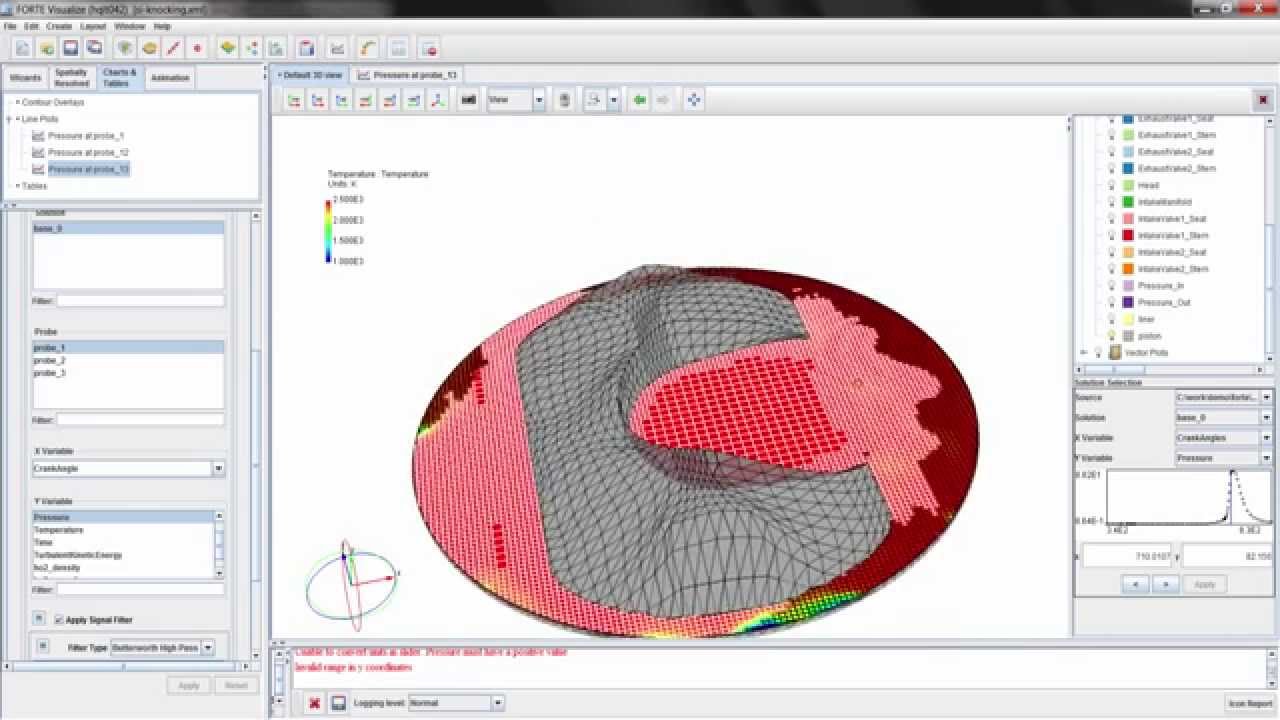Image resolution: width=1280 pixels, height=720 pixels.
Task: Click the new document icon in main toolbar
Action: point(22,48)
